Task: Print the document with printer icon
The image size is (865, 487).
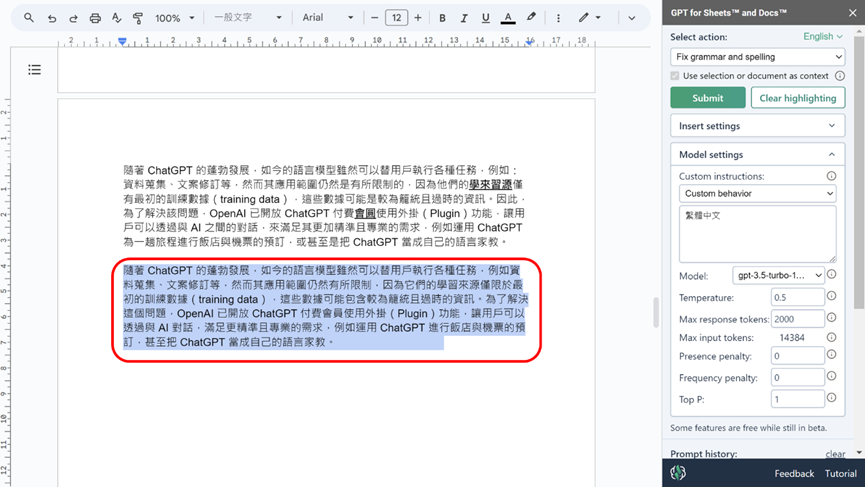Action: 95,18
